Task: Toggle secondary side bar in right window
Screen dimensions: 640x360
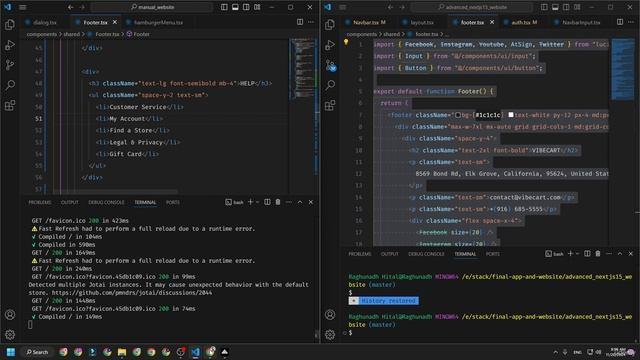Action: coord(566,7)
